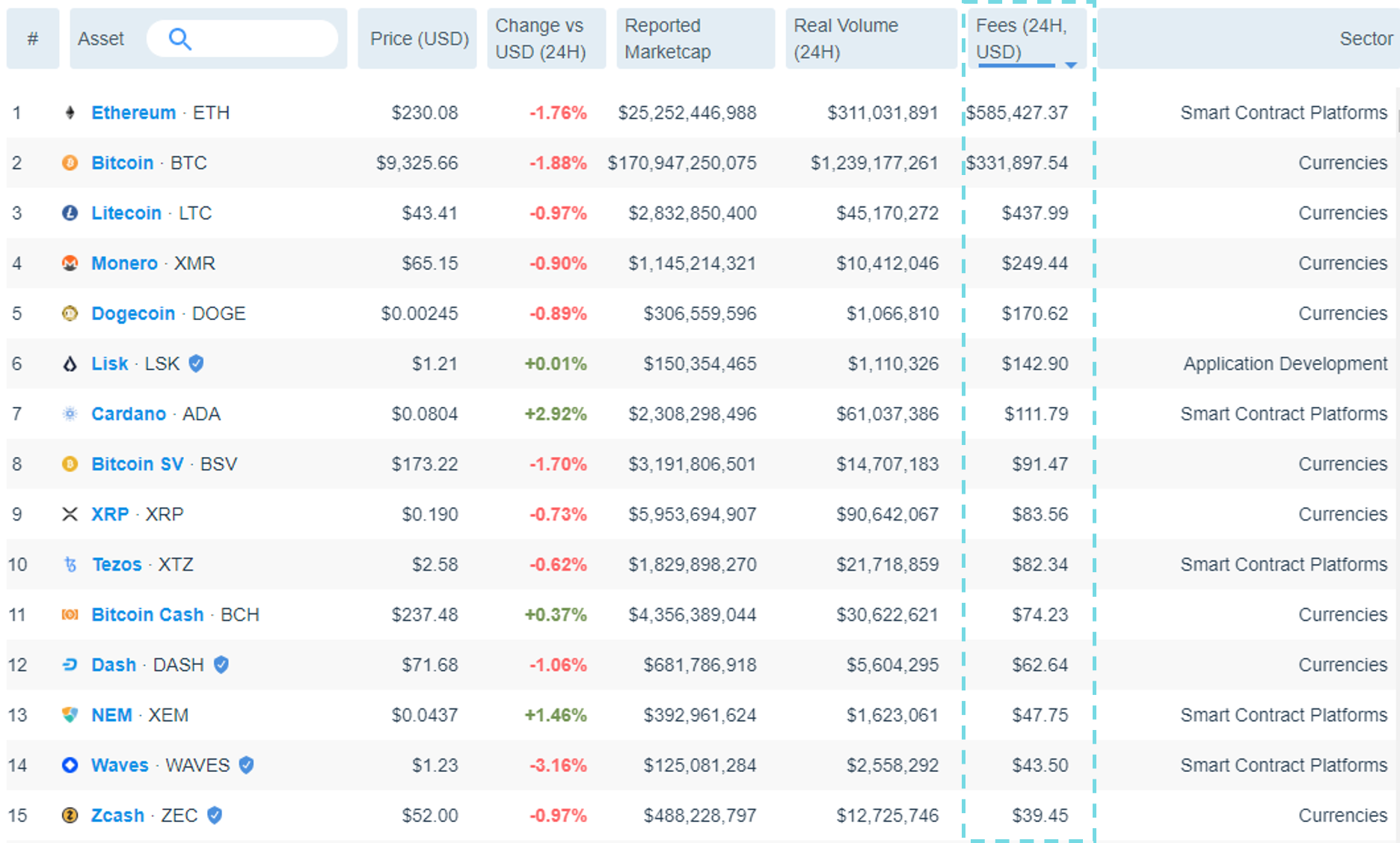This screenshot has height=843, width=1400.
Task: Click the verified badge next to Waves
Action: [x=246, y=765]
